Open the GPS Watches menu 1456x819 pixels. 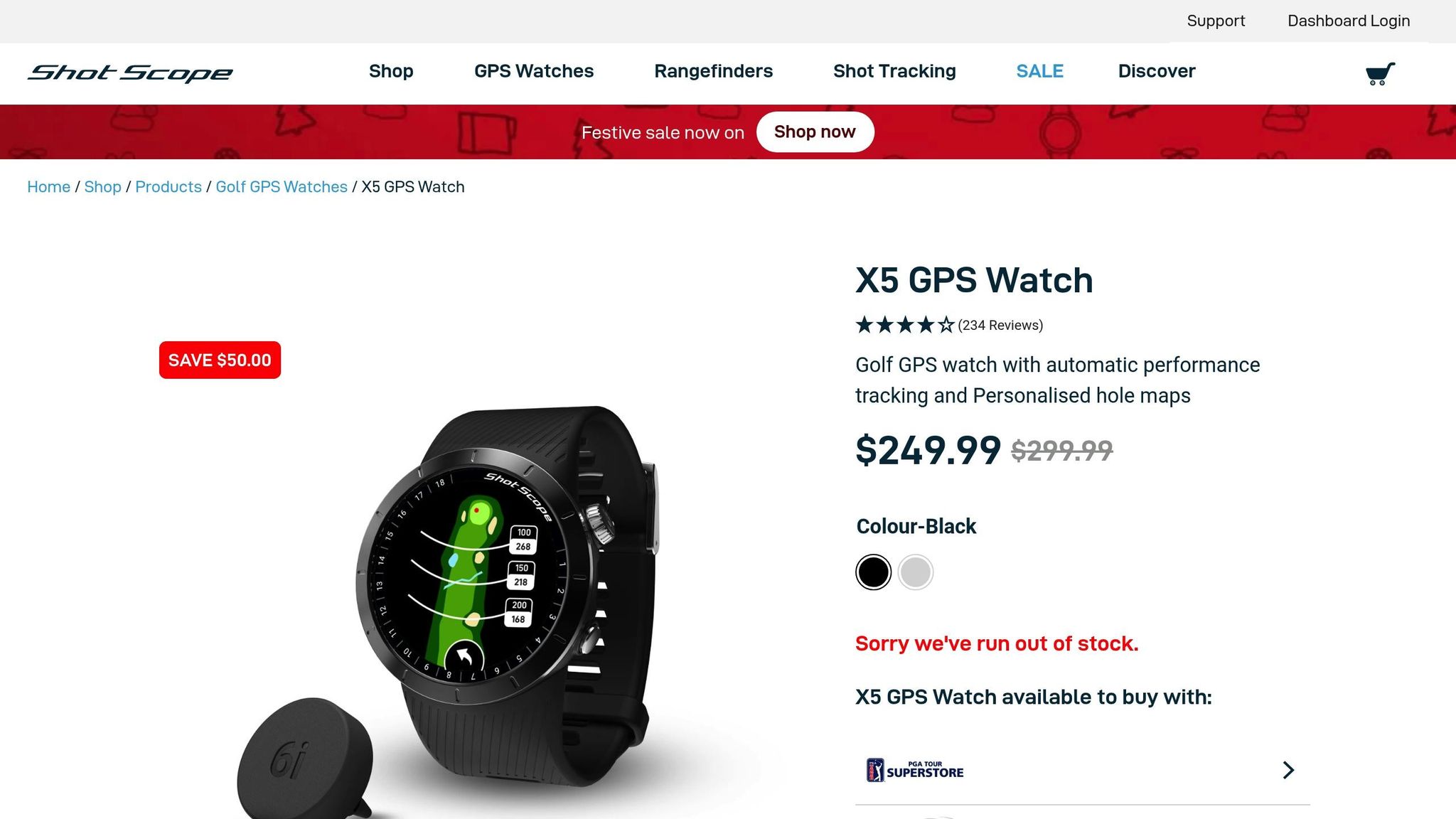click(534, 71)
